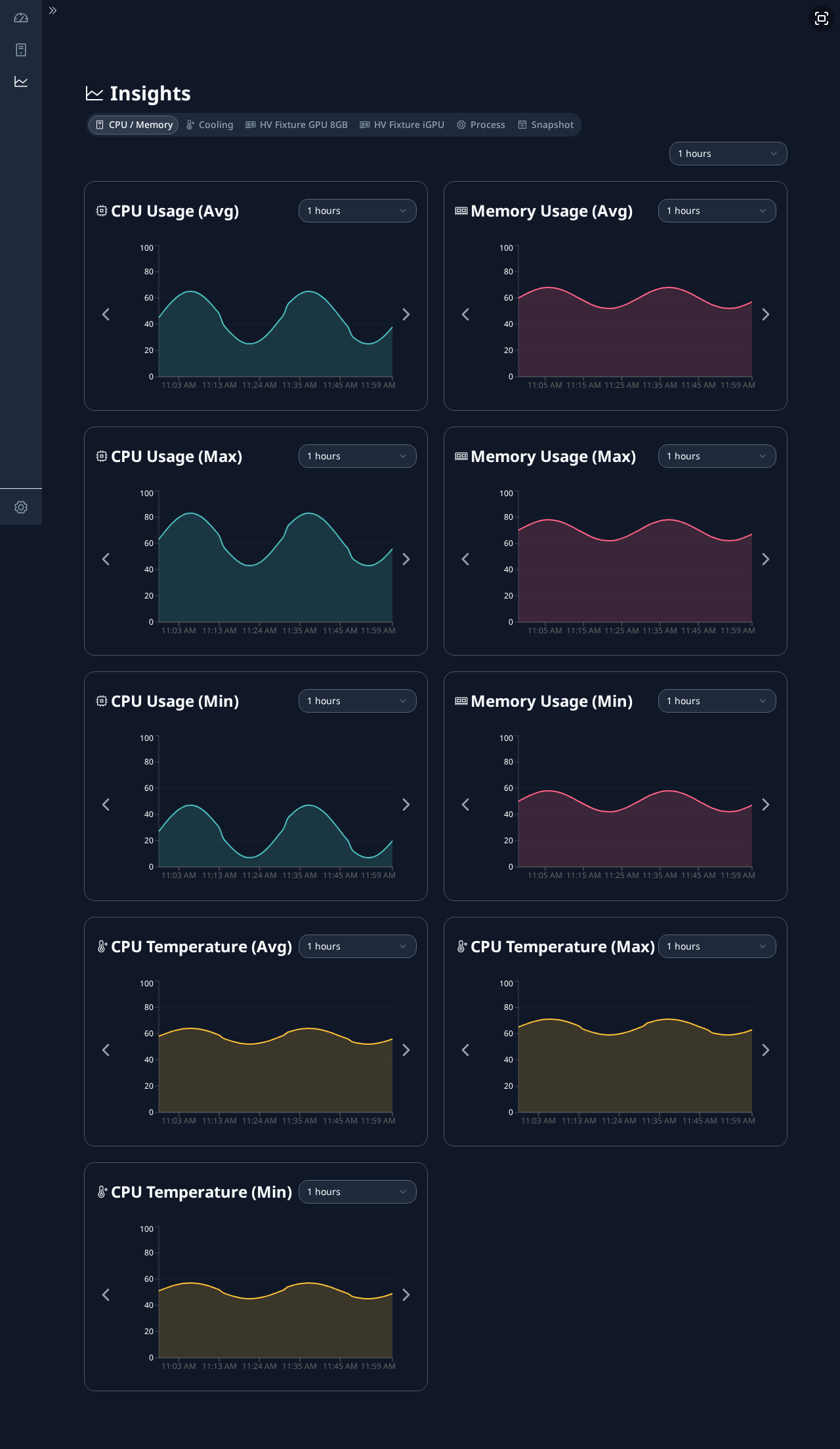Go to next period in CPU Temperature (Max)
This screenshot has width=840, height=1449.
point(766,1050)
